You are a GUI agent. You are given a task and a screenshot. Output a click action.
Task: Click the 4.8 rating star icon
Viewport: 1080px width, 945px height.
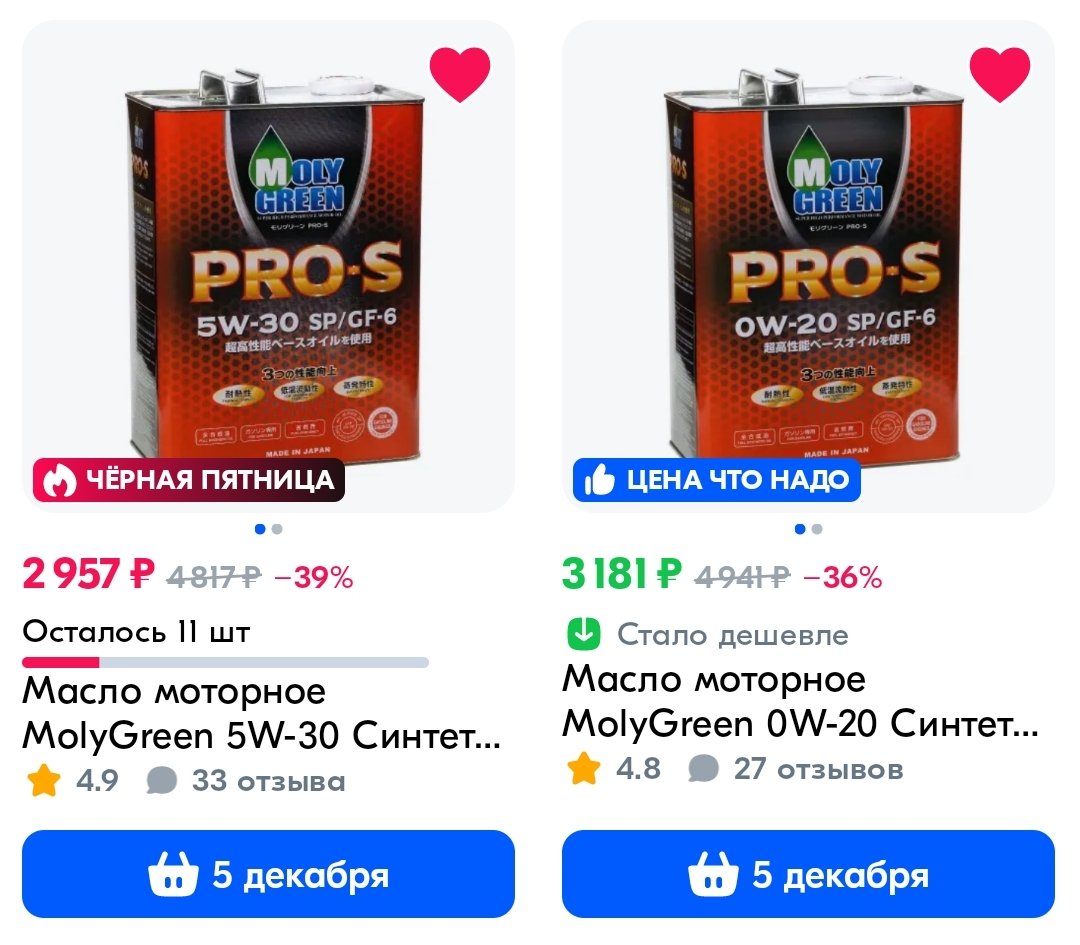click(583, 769)
